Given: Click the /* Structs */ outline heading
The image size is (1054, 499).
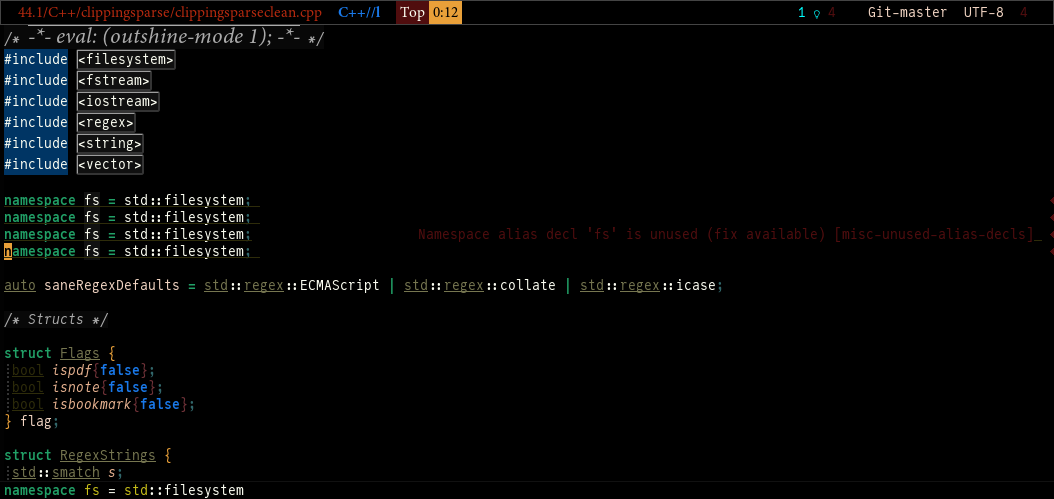Looking at the screenshot, I should coord(56,319).
